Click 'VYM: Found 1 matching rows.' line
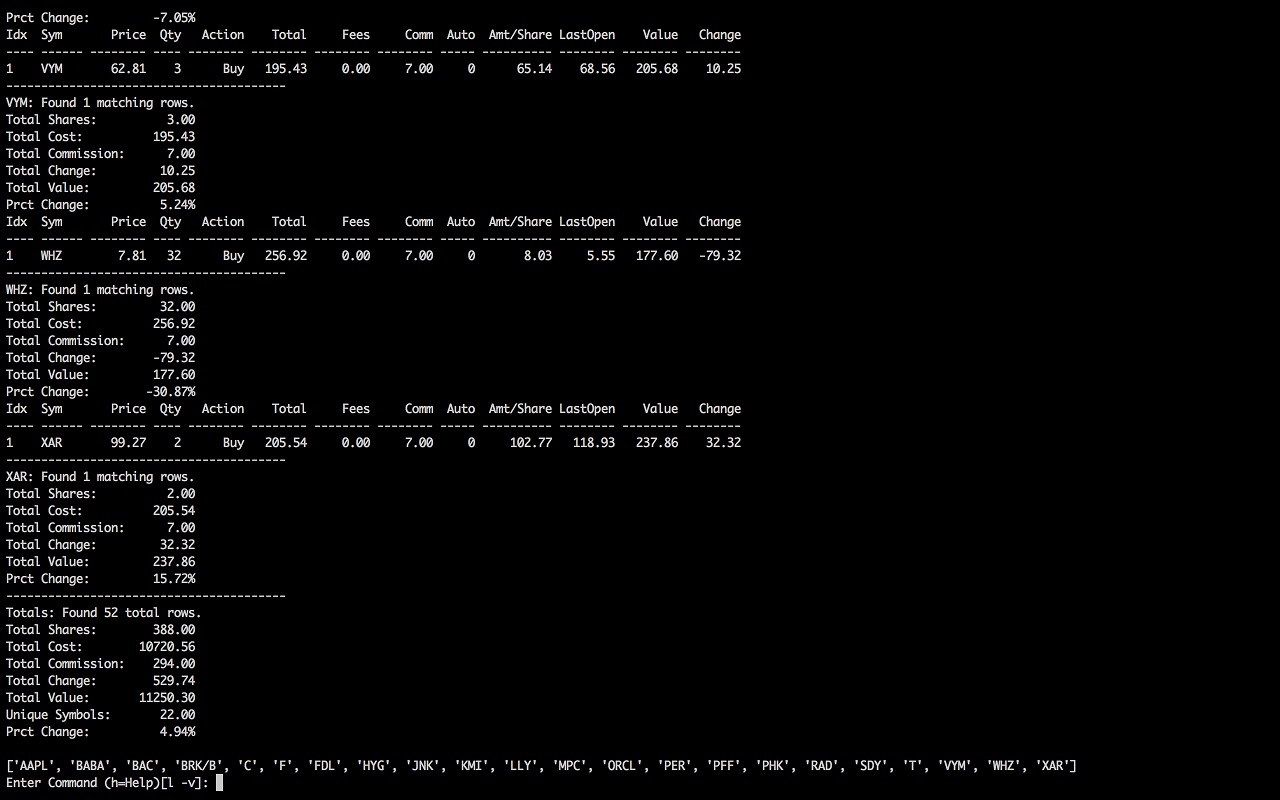1280x800 pixels. click(x=100, y=103)
